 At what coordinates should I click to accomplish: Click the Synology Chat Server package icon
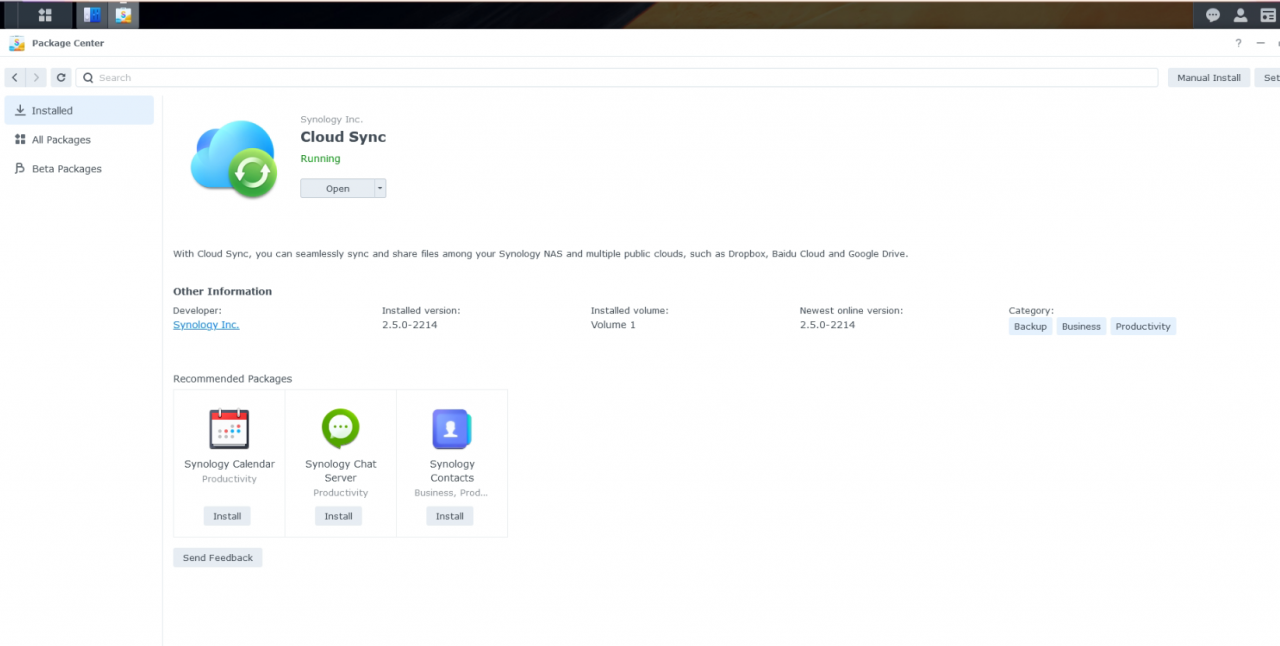point(340,428)
